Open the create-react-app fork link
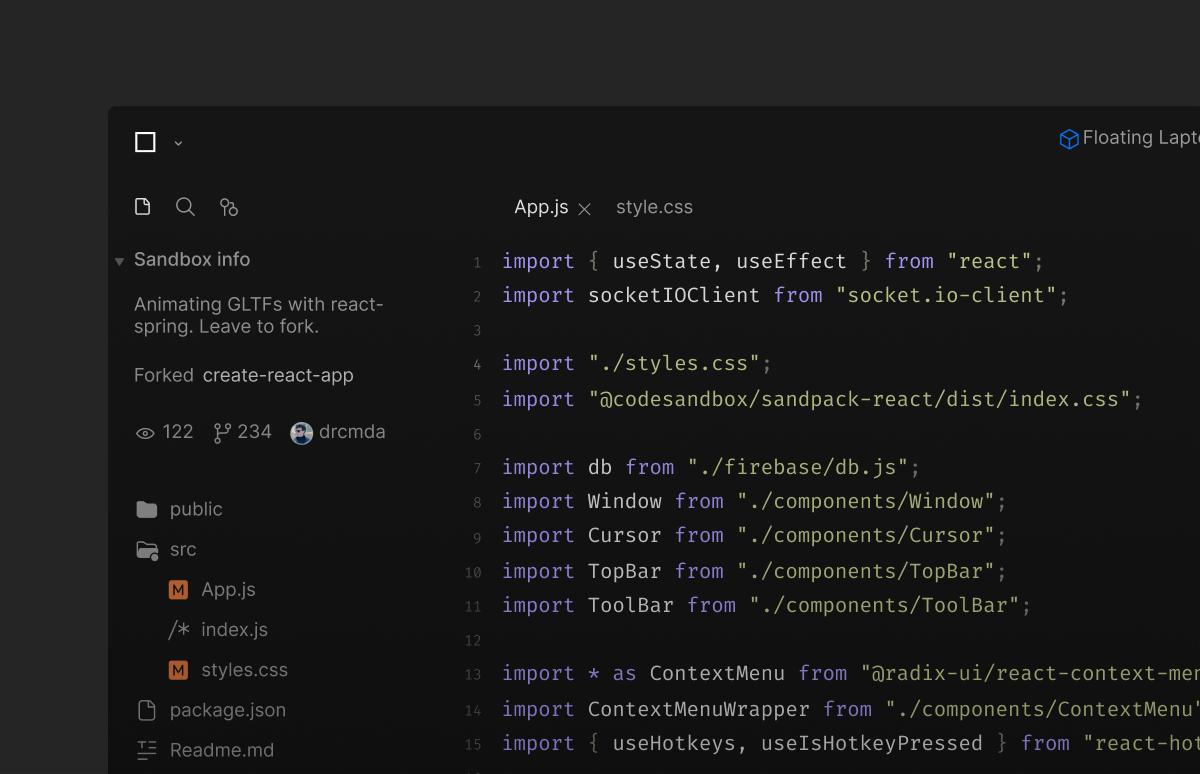The image size is (1200, 774). pos(277,375)
